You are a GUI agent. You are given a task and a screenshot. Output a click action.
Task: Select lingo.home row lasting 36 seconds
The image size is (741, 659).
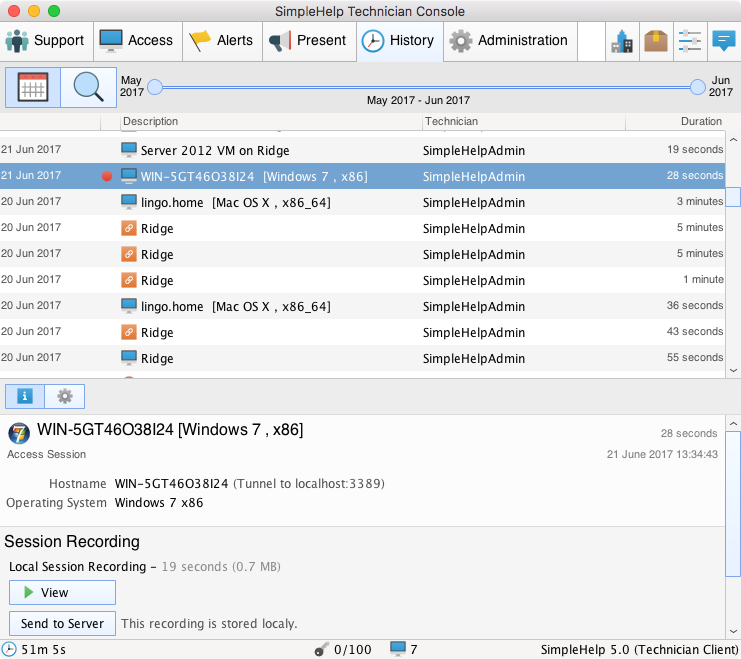[362, 306]
